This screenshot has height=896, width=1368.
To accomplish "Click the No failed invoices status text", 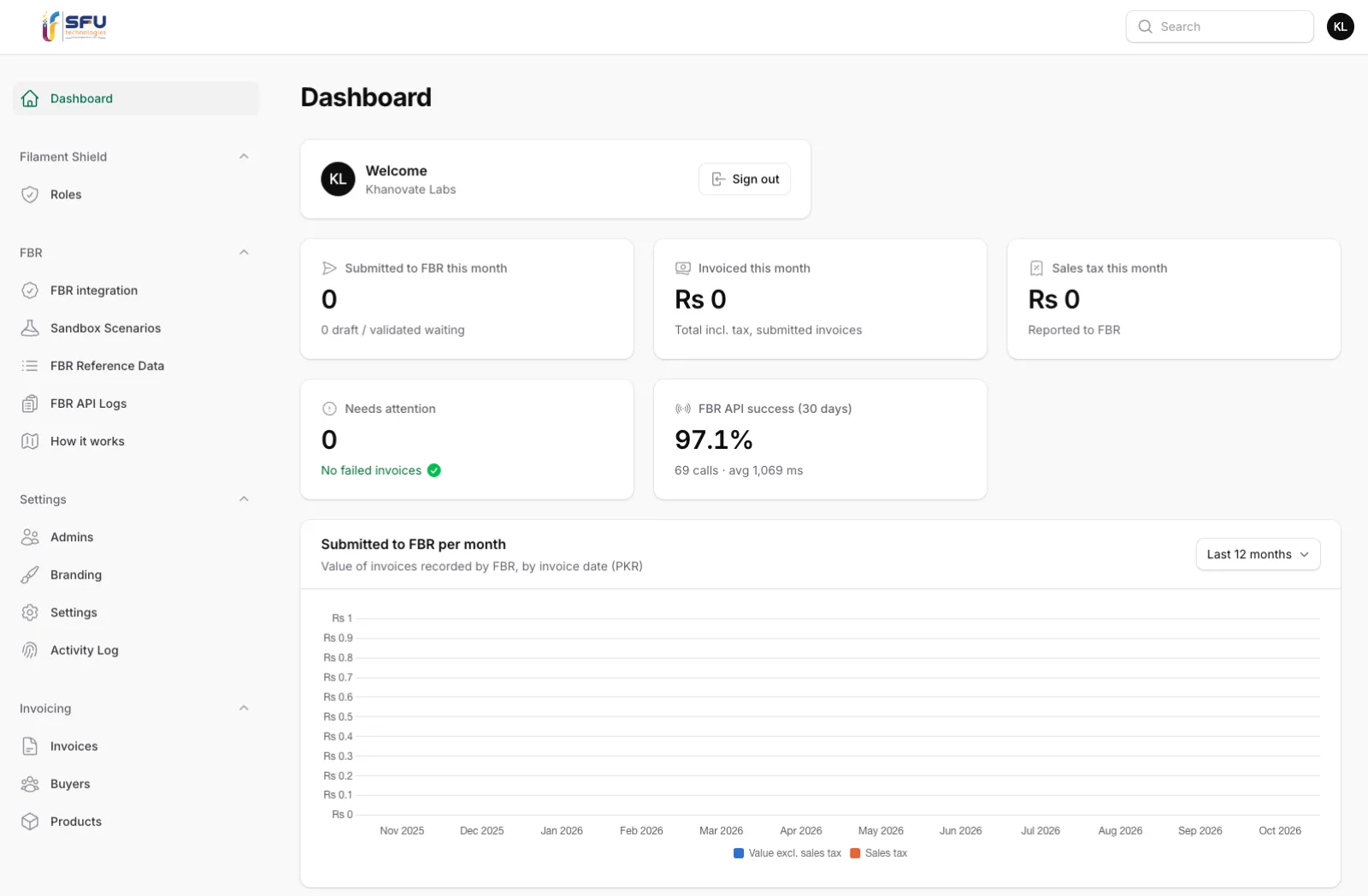I will pos(371,470).
